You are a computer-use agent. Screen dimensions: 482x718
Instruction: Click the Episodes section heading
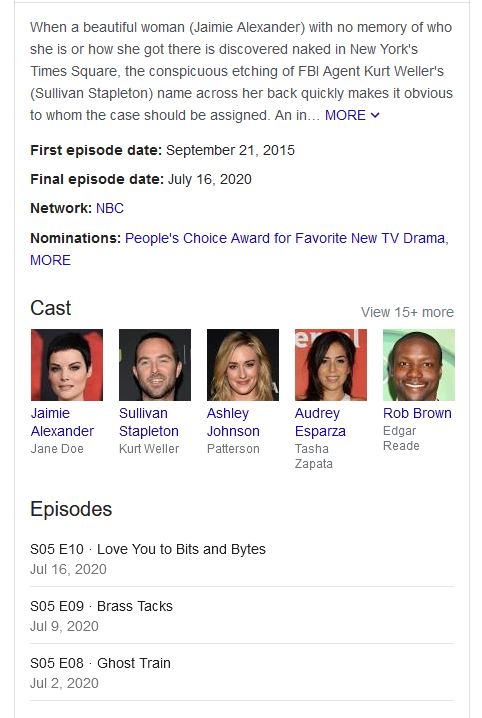(x=71, y=509)
